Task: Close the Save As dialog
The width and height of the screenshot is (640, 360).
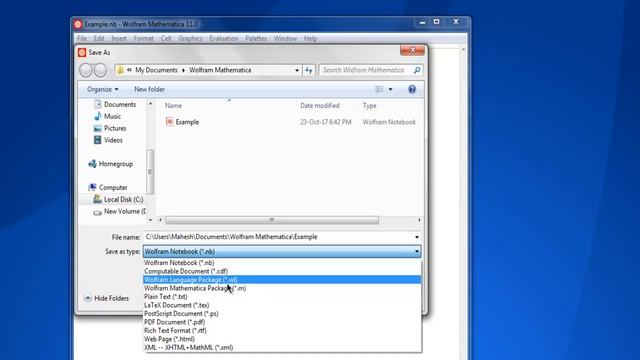Action: coord(412,51)
